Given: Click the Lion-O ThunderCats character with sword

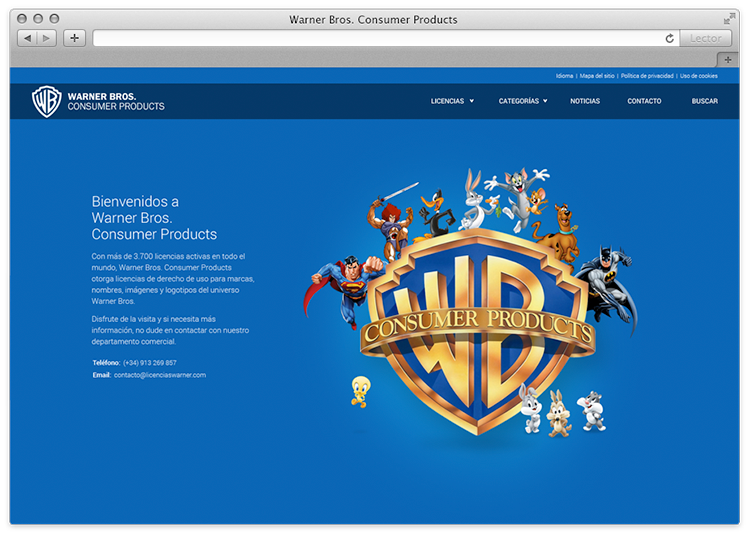Looking at the screenshot, I should pyautogui.click(x=391, y=222).
